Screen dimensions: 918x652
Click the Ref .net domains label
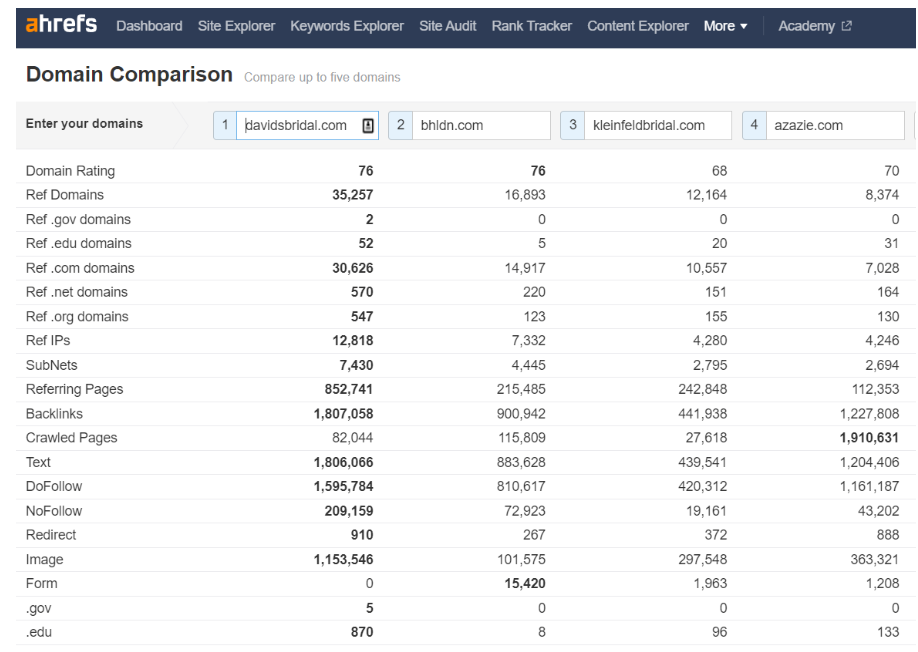point(77,292)
